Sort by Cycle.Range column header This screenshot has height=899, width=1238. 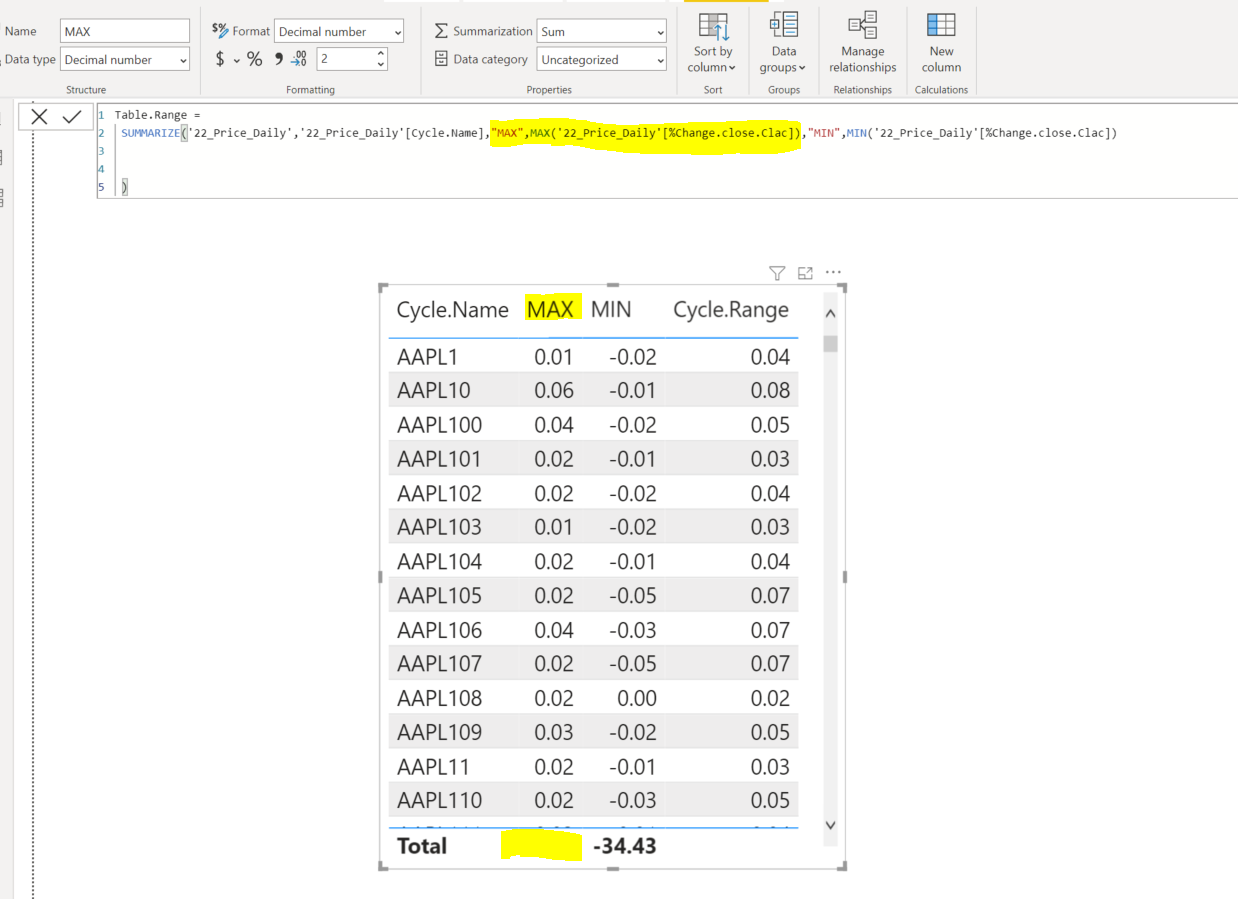(731, 310)
